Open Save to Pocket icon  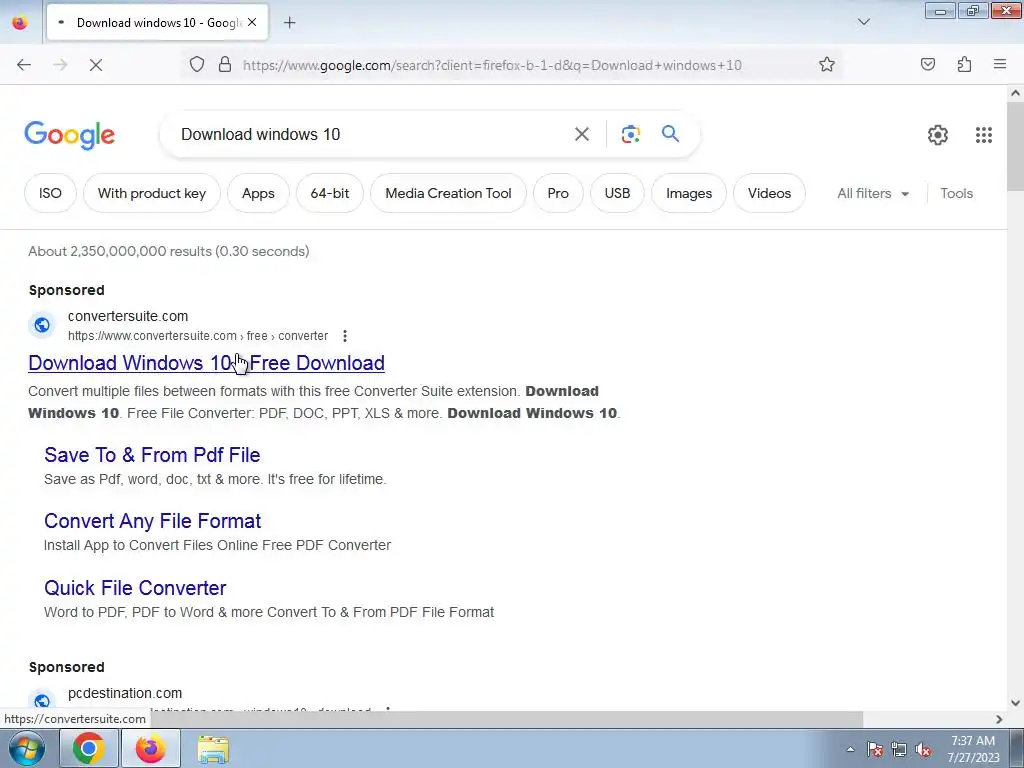pyautogui.click(x=927, y=64)
